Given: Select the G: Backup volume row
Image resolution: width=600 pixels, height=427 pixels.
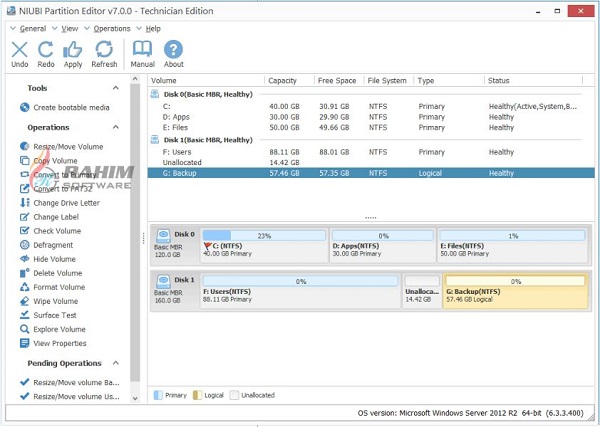Looking at the screenshot, I should (x=371, y=173).
